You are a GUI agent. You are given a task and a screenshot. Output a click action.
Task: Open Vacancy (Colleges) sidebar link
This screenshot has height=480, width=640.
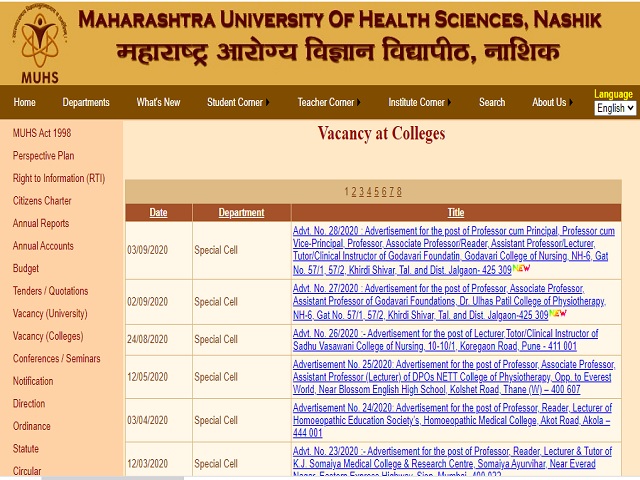coord(48,336)
